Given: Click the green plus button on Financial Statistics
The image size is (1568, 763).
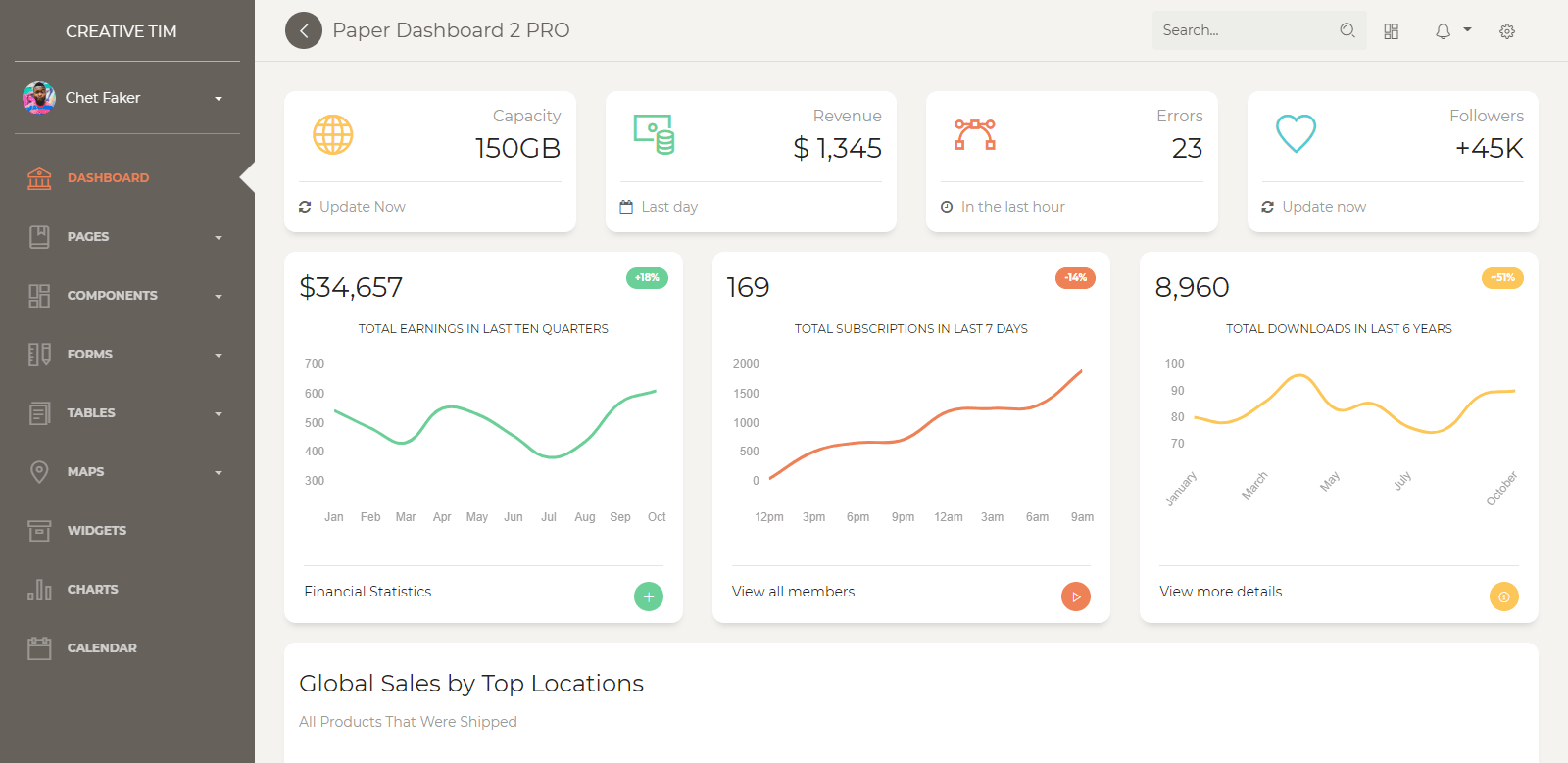Looking at the screenshot, I should tap(649, 596).
